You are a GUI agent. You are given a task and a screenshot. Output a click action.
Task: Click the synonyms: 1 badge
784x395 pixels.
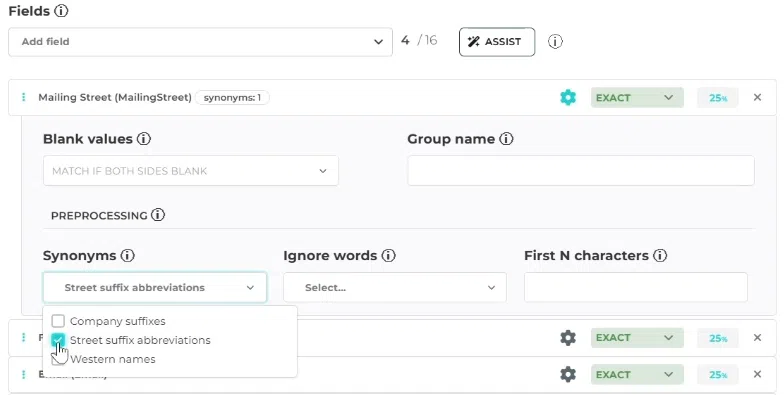pos(232,98)
